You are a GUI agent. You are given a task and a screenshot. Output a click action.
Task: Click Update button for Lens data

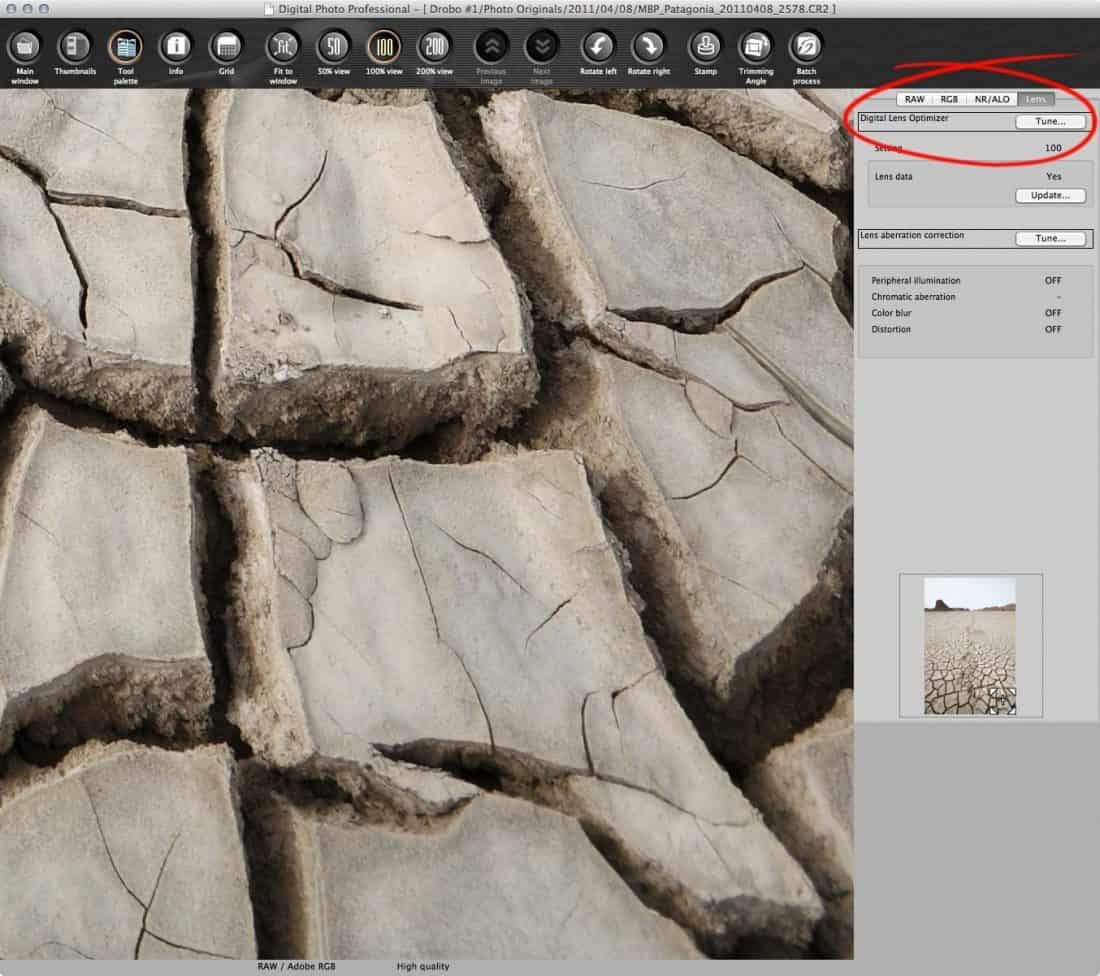(1050, 196)
